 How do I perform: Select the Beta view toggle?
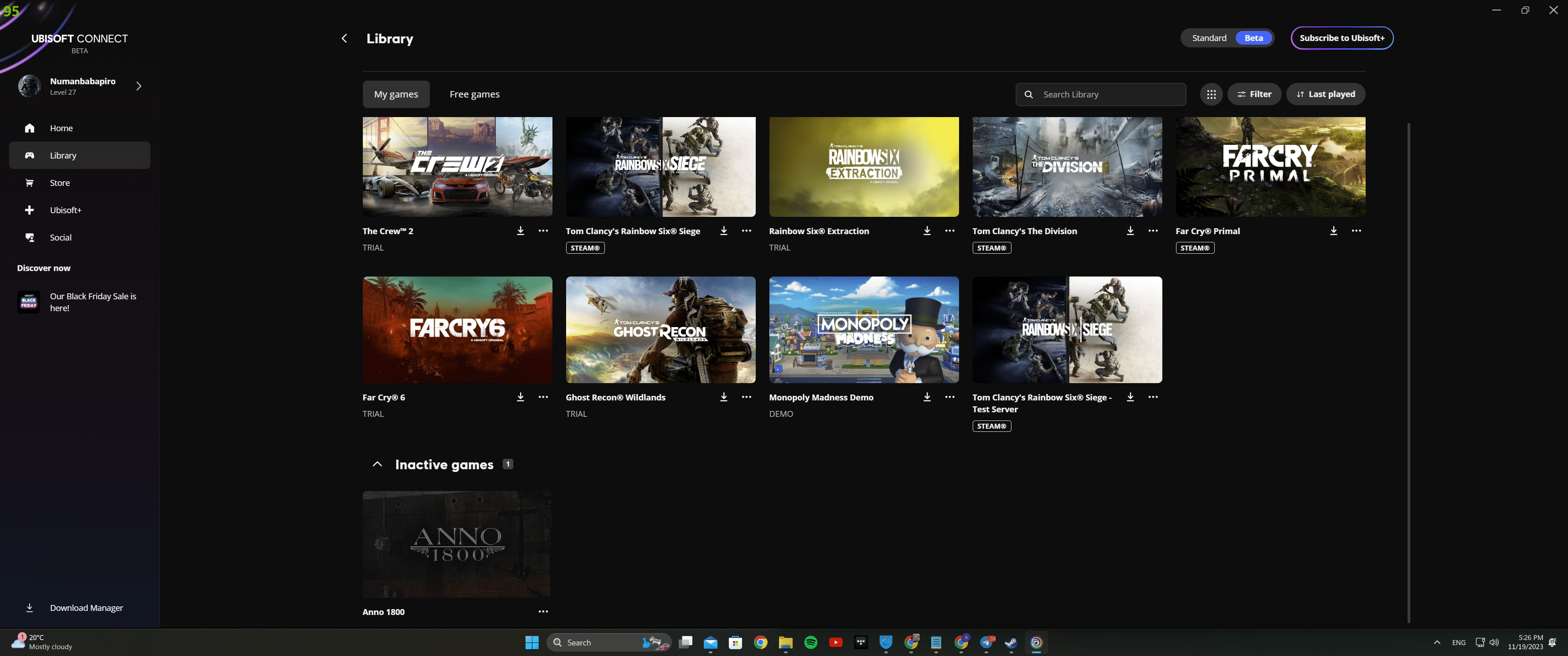click(x=1253, y=38)
